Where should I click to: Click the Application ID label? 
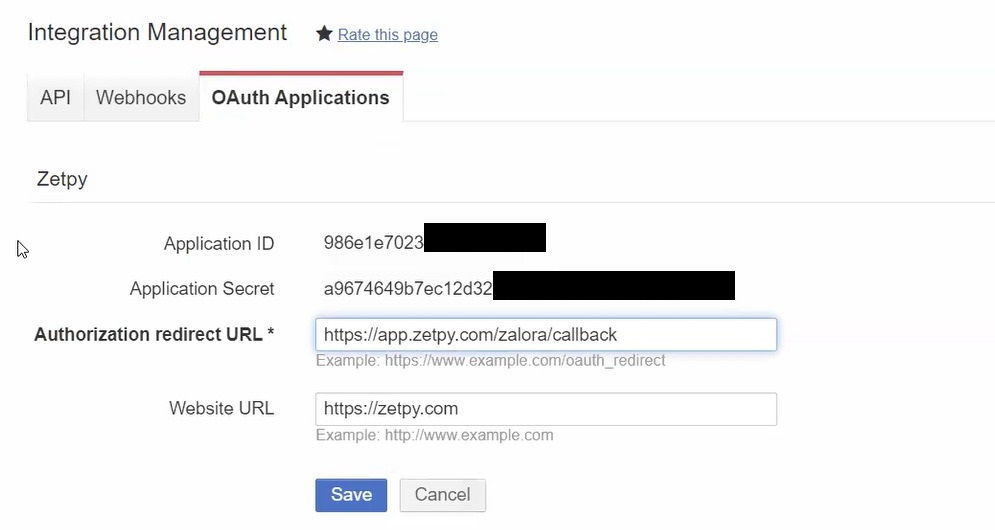(218, 243)
